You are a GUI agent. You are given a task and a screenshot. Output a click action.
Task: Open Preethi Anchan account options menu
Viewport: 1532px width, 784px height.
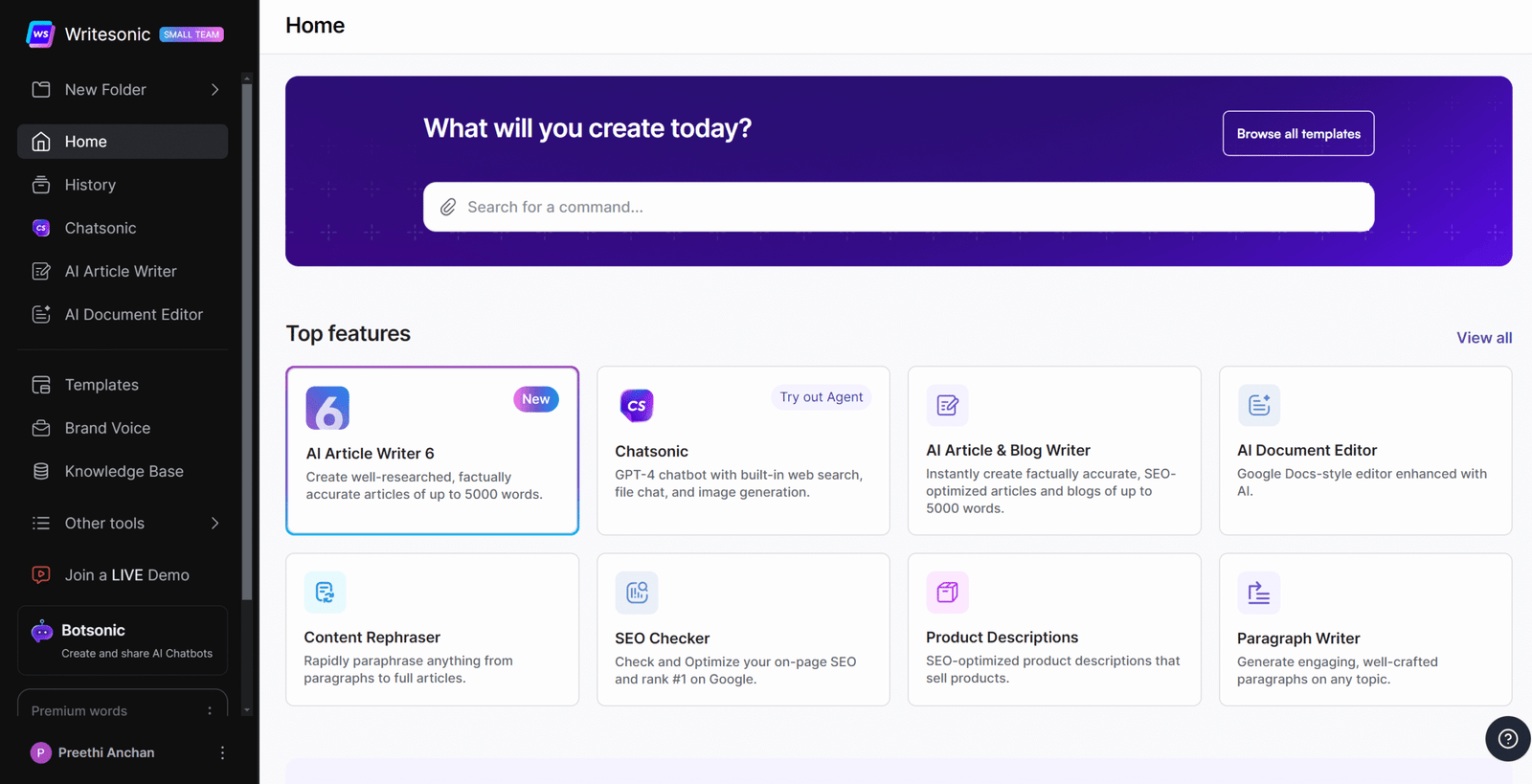tap(222, 752)
